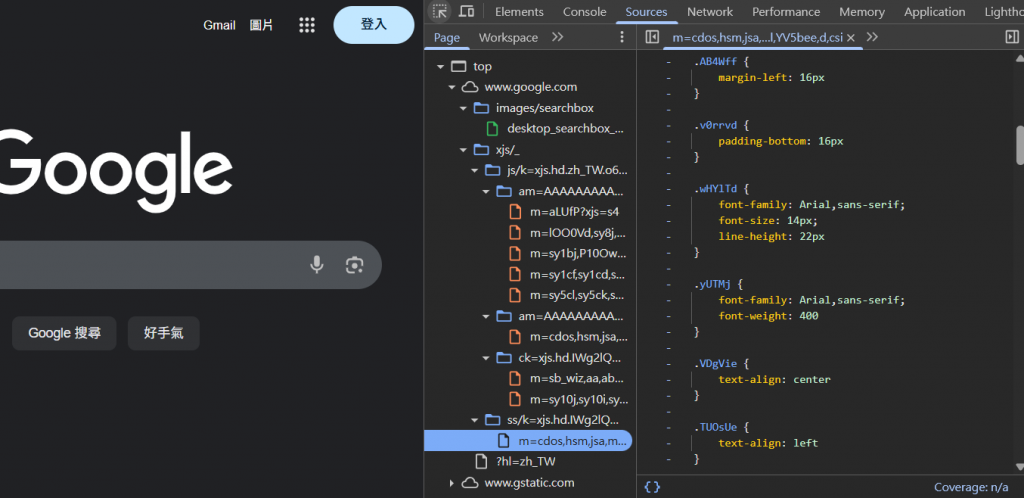This screenshot has width=1024, height=498.
Task: Click the Google 搜尋 button
Action: pos(64,334)
